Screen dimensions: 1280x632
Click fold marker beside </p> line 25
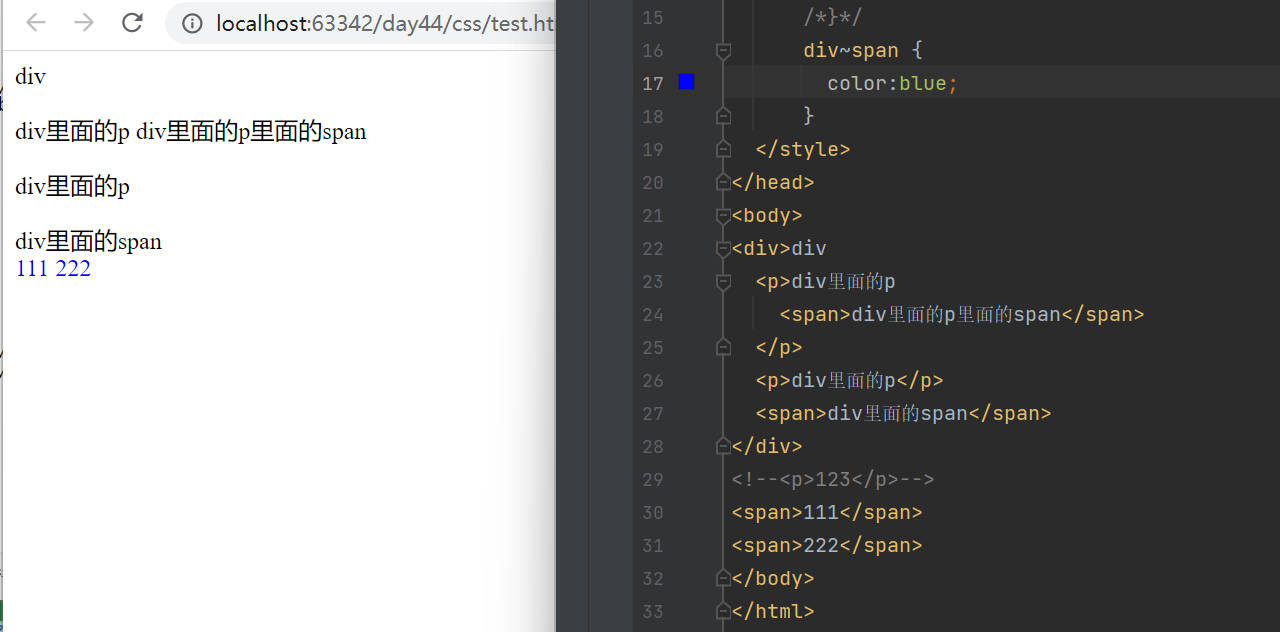[723, 347]
